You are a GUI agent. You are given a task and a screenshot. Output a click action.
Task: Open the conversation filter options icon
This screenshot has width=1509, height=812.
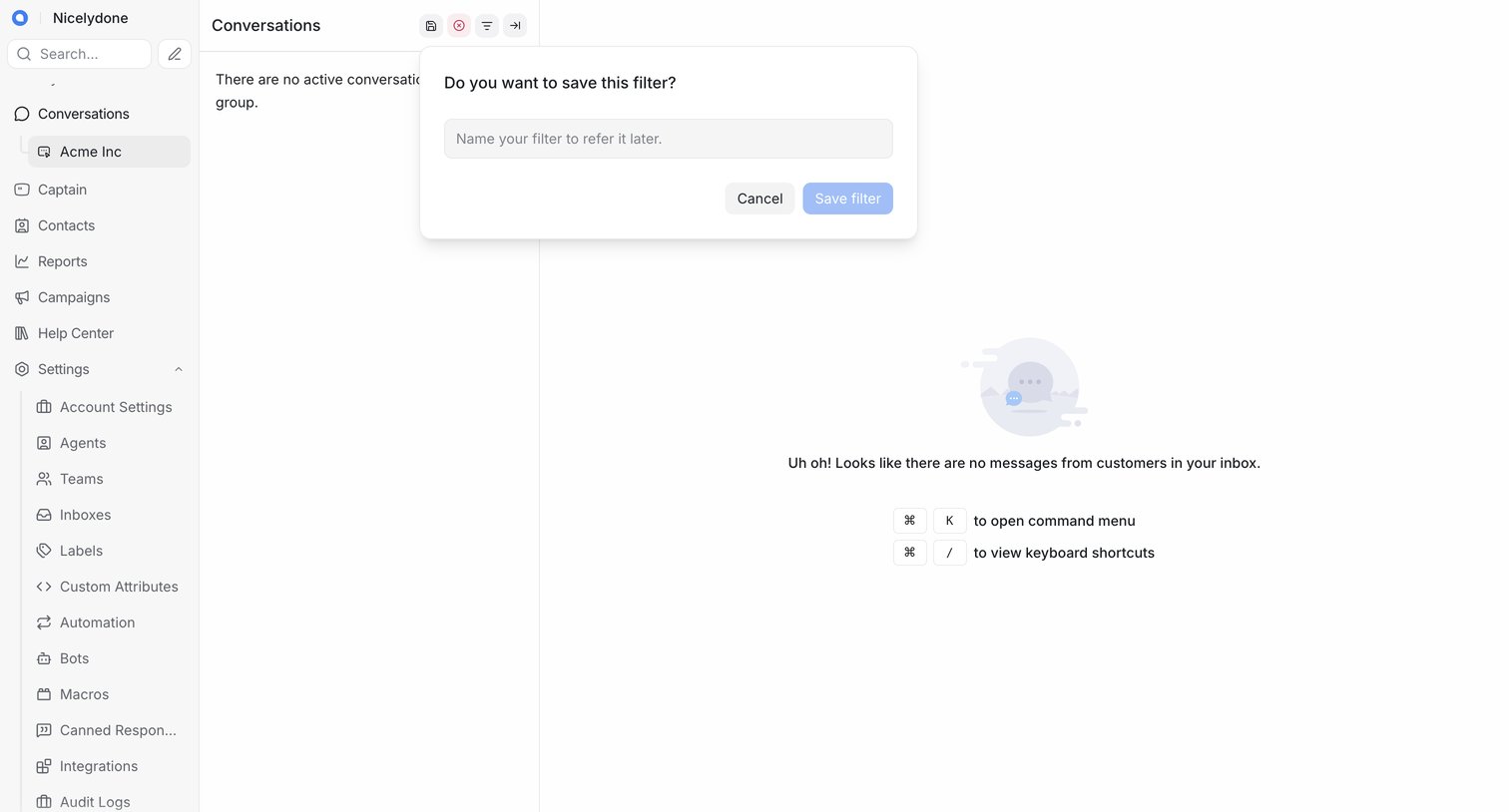pyautogui.click(x=487, y=26)
